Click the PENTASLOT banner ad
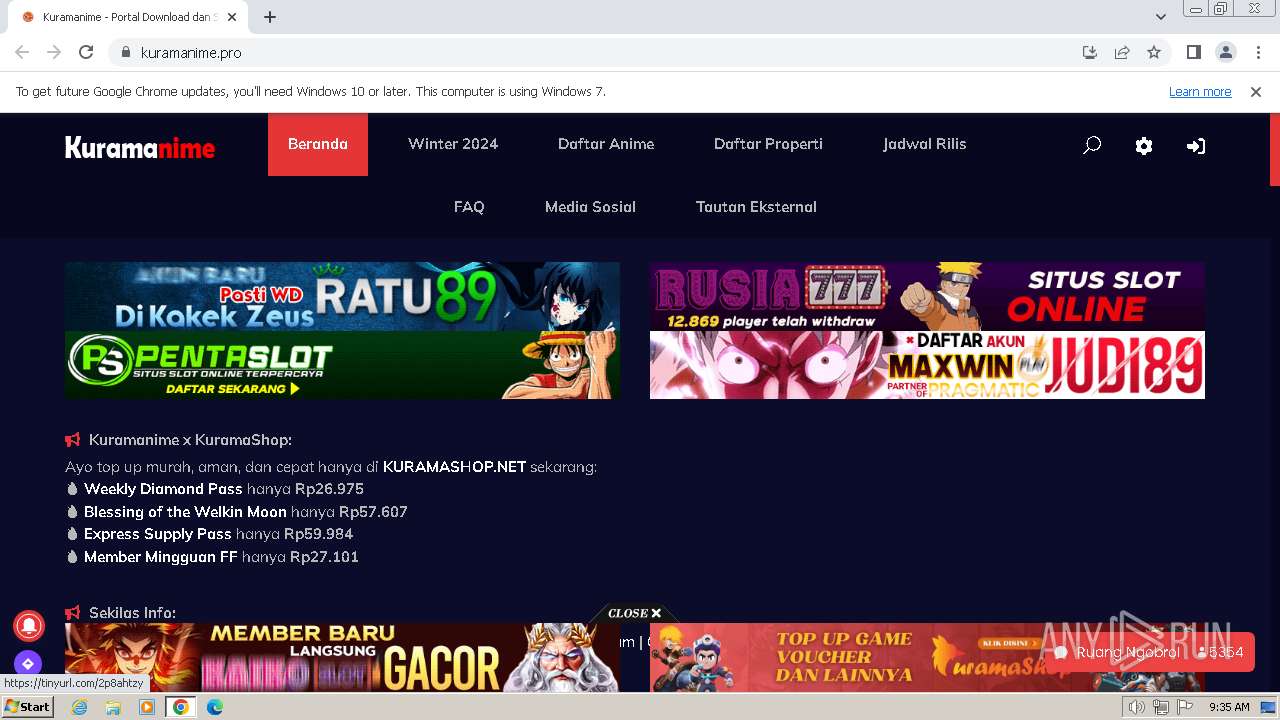This screenshot has width=1280, height=720. point(342,365)
